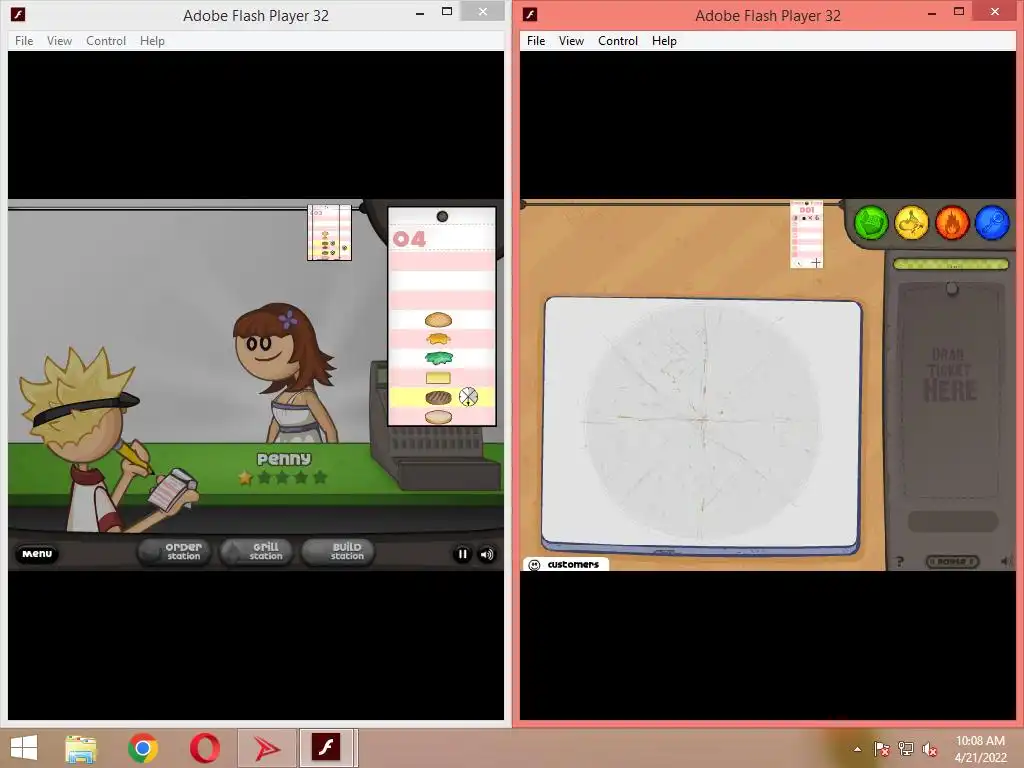The width and height of the screenshot is (1024, 768).
Task: Click the mustard ingredient on ticket 04
Action: (438, 339)
